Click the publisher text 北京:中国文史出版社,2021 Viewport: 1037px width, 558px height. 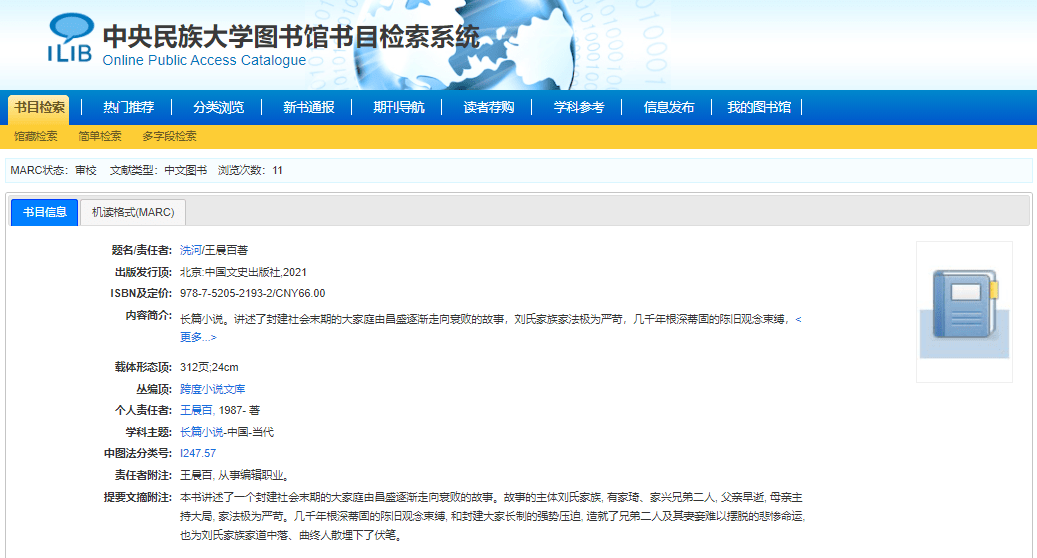point(243,272)
